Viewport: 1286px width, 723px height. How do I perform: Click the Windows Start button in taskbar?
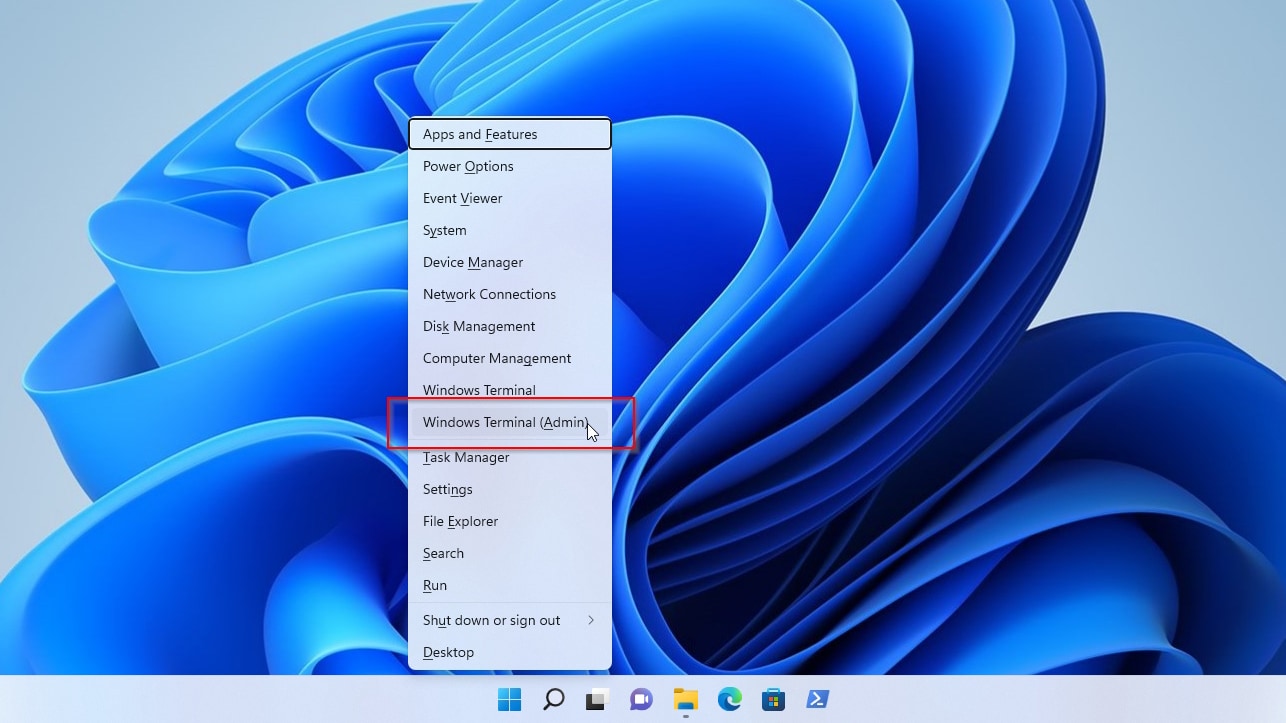coord(510,699)
